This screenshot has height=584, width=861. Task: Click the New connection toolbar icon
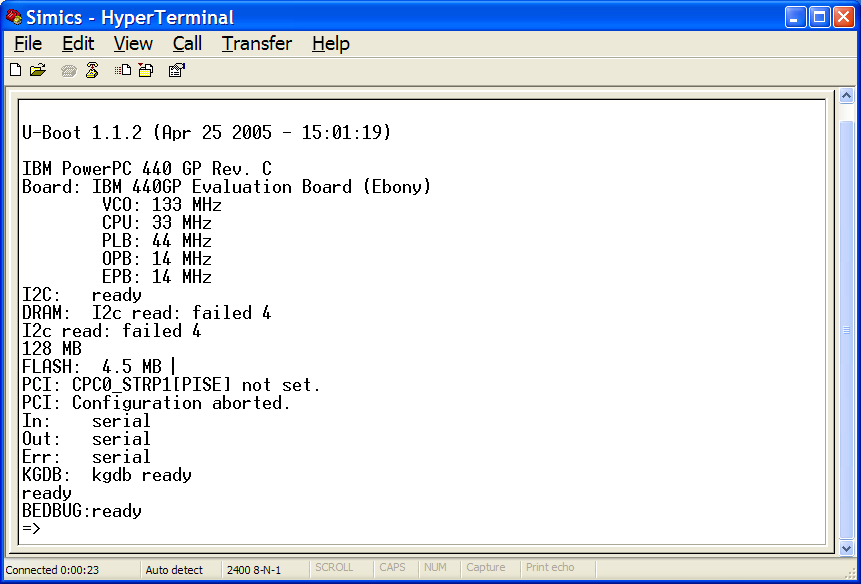(16, 70)
